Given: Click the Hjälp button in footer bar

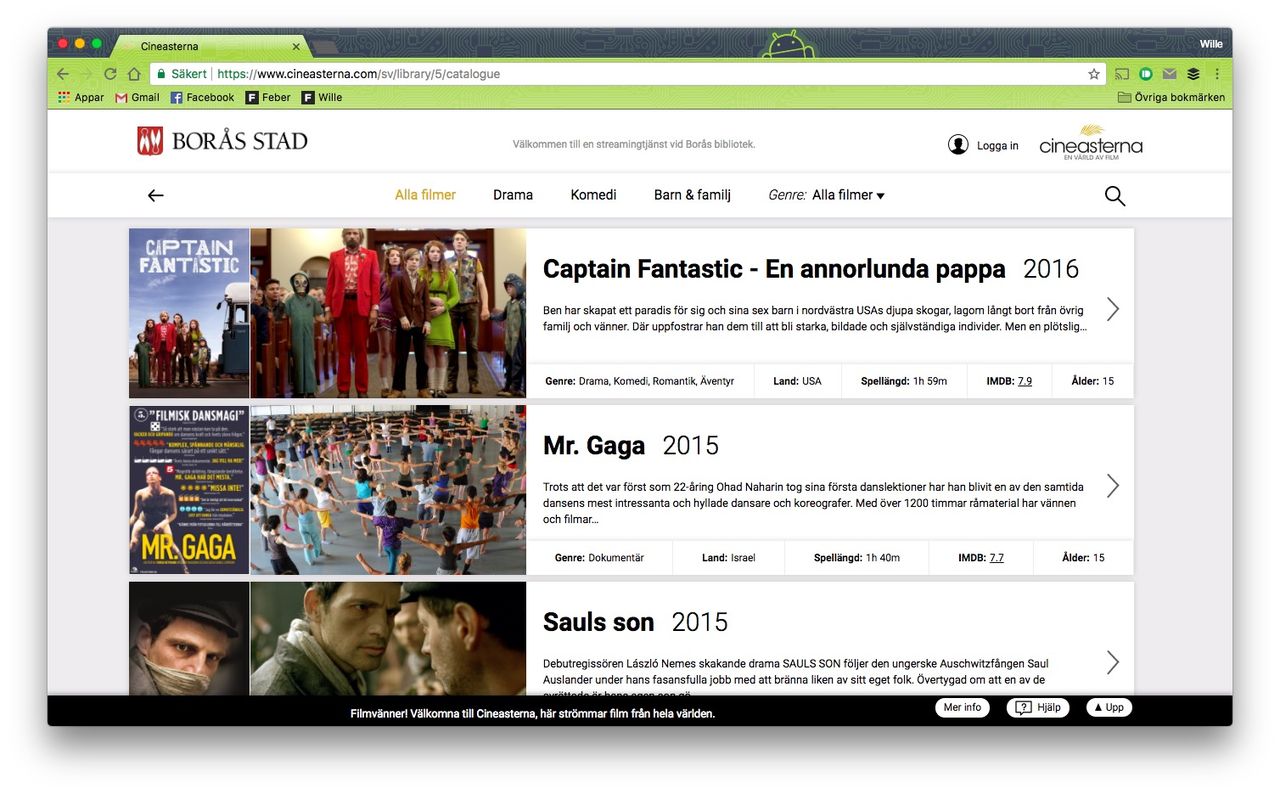Looking at the screenshot, I should tap(1038, 708).
